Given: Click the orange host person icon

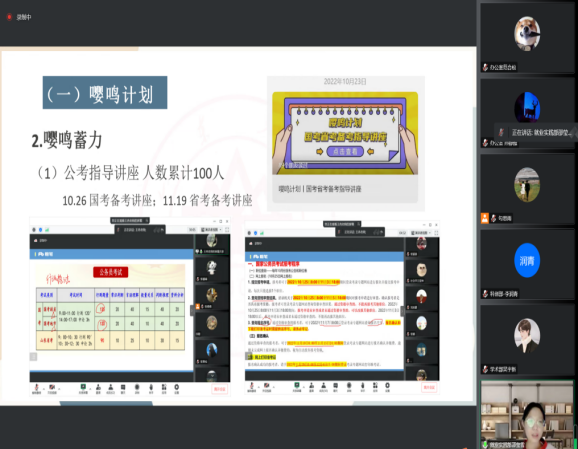Looking at the screenshot, I should click(x=485, y=218).
